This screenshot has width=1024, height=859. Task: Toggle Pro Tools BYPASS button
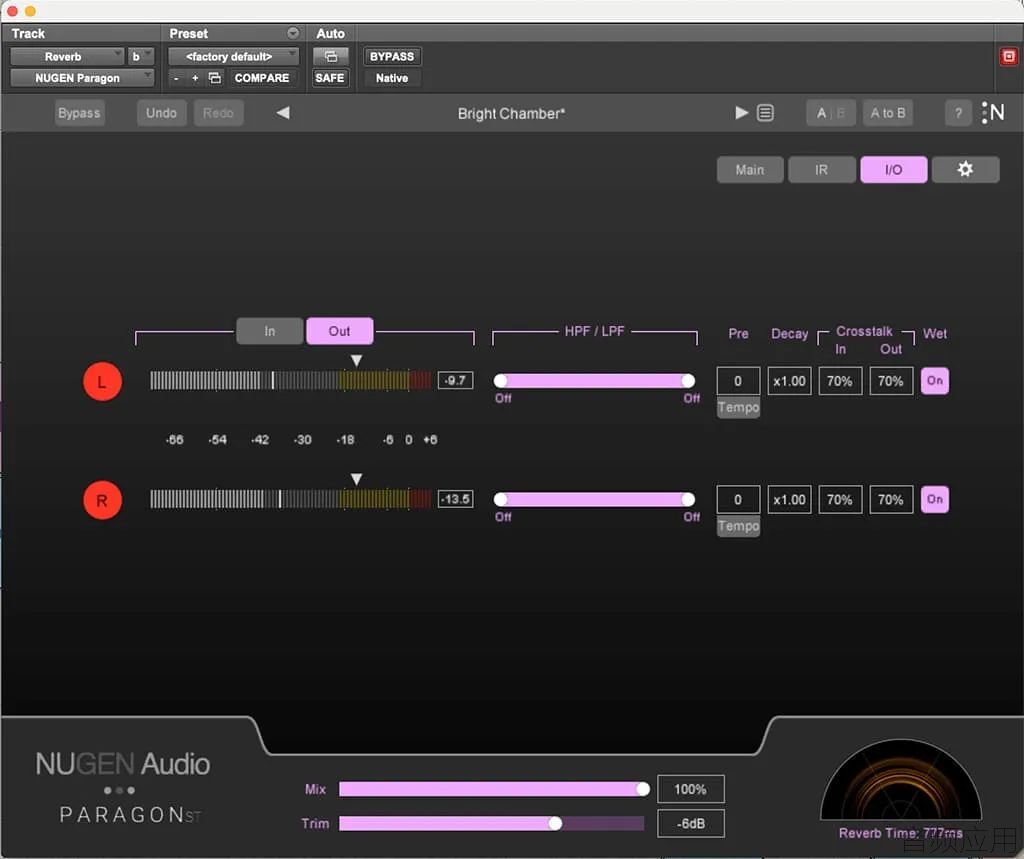tap(392, 56)
